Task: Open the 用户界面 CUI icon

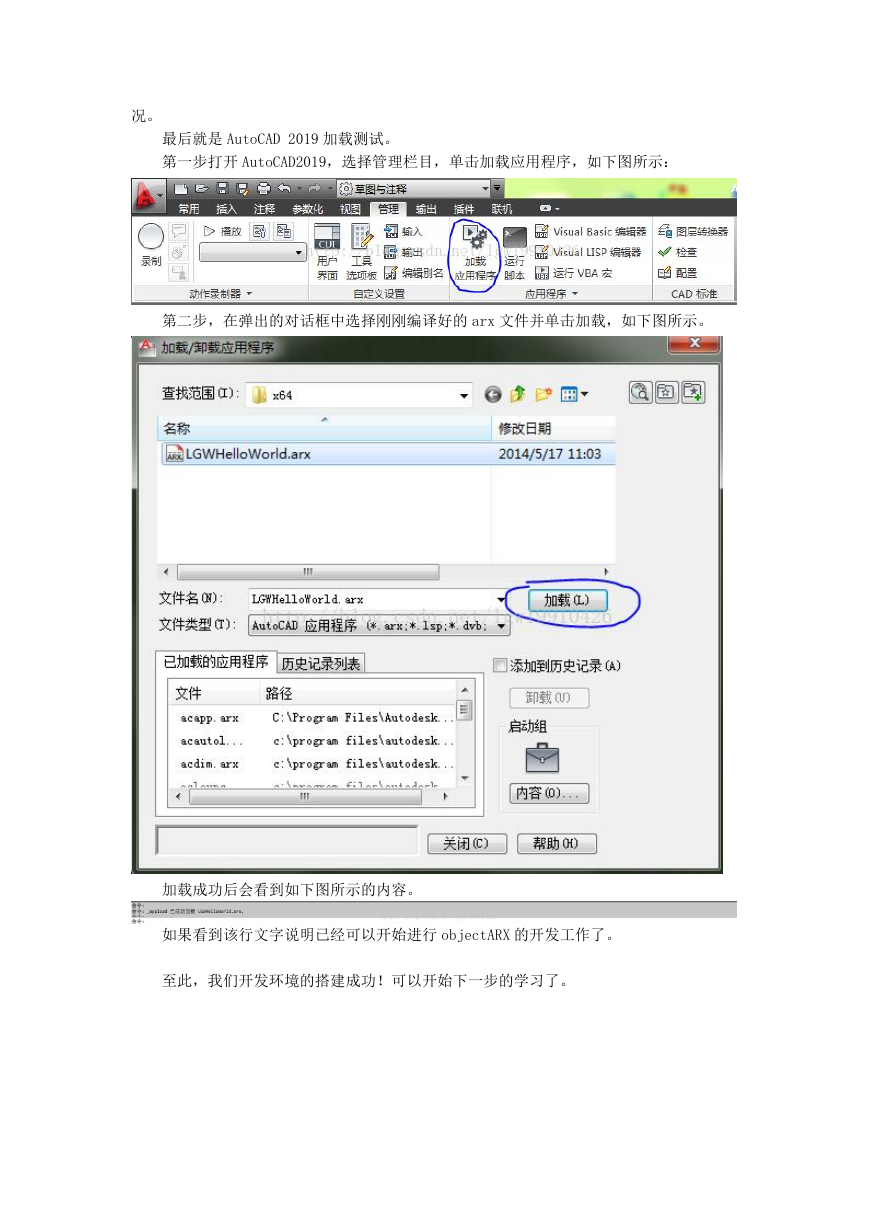Action: (x=327, y=238)
